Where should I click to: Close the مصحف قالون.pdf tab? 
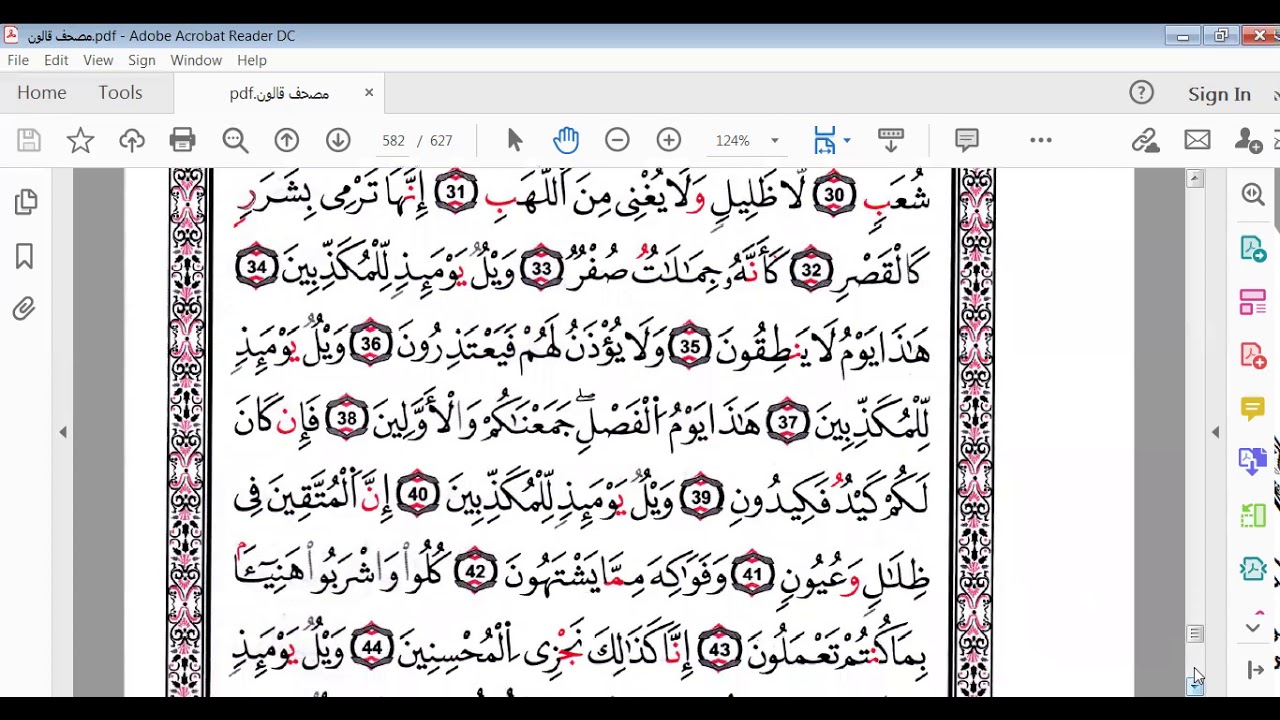369,93
